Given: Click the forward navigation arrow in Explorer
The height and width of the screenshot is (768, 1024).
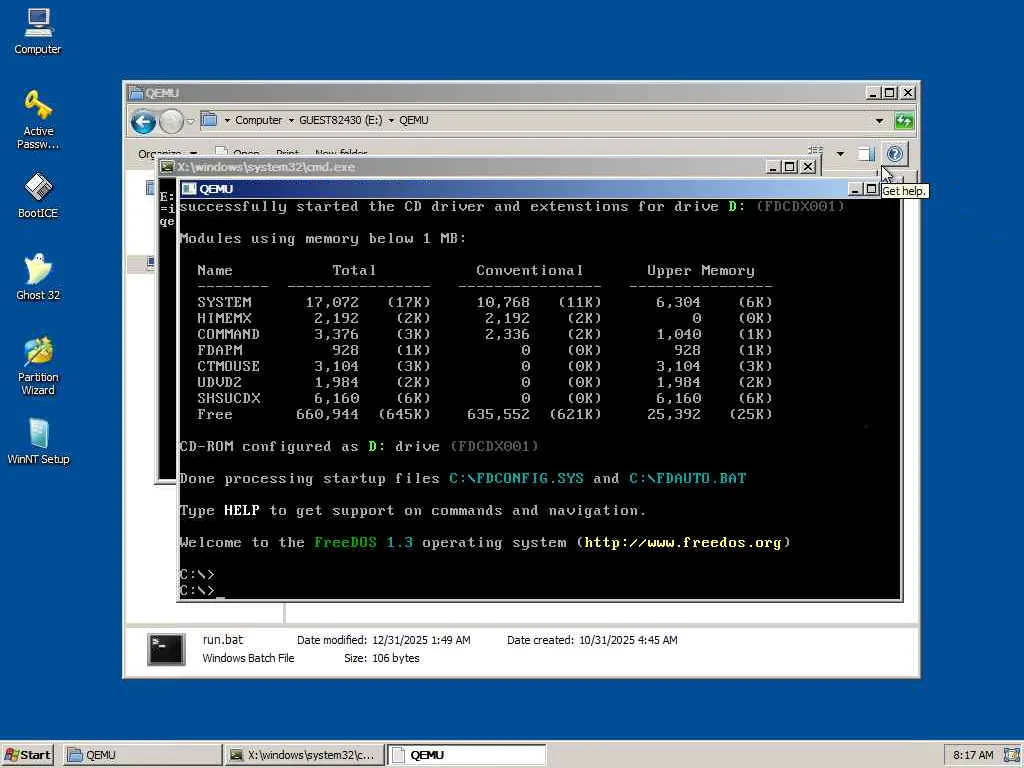Looking at the screenshot, I should pos(171,121).
